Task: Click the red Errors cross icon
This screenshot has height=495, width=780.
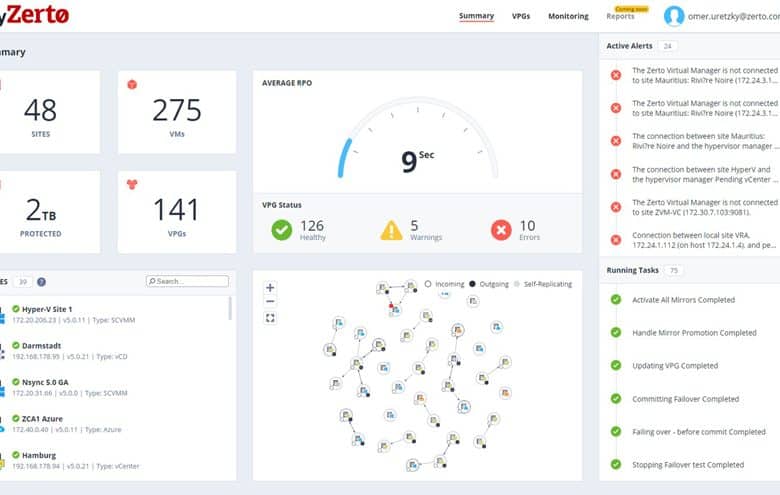Action: tap(501, 230)
